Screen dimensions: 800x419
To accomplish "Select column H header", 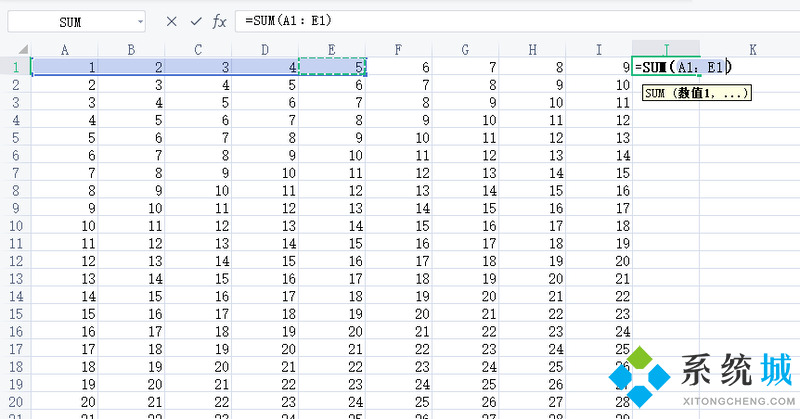I will 532,49.
